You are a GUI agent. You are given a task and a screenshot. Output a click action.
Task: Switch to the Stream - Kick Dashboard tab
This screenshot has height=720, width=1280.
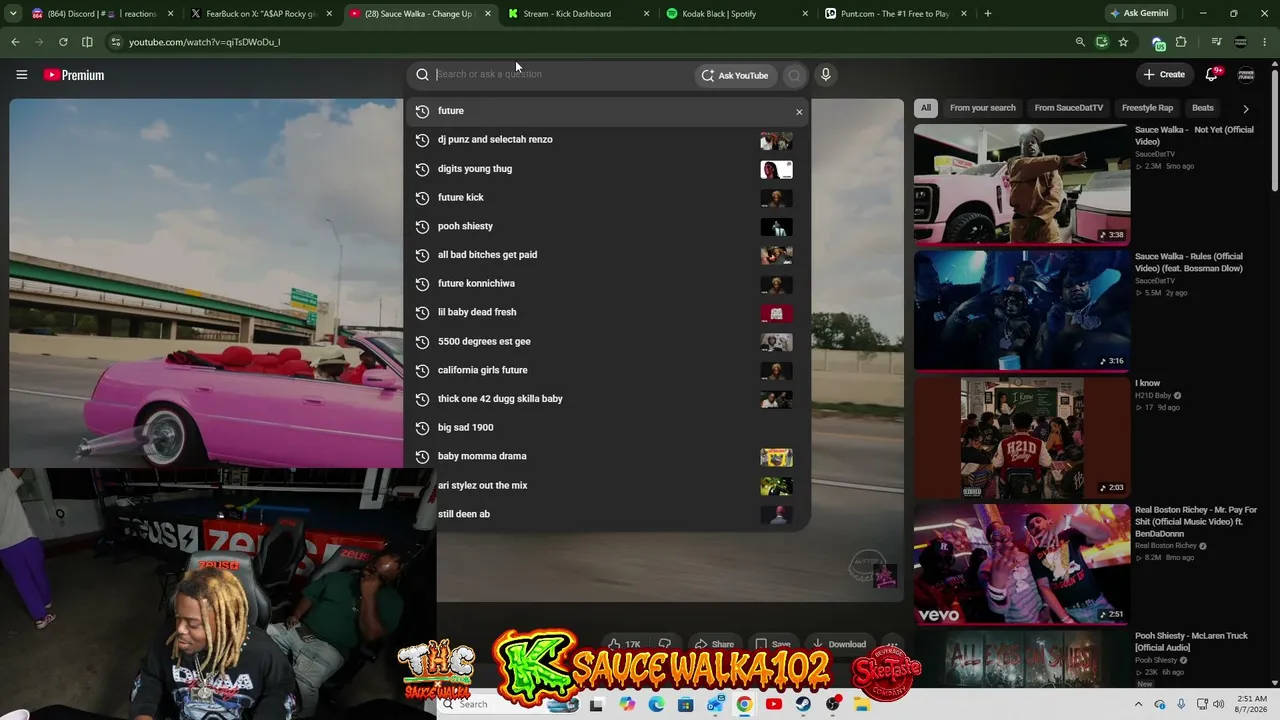coord(579,14)
